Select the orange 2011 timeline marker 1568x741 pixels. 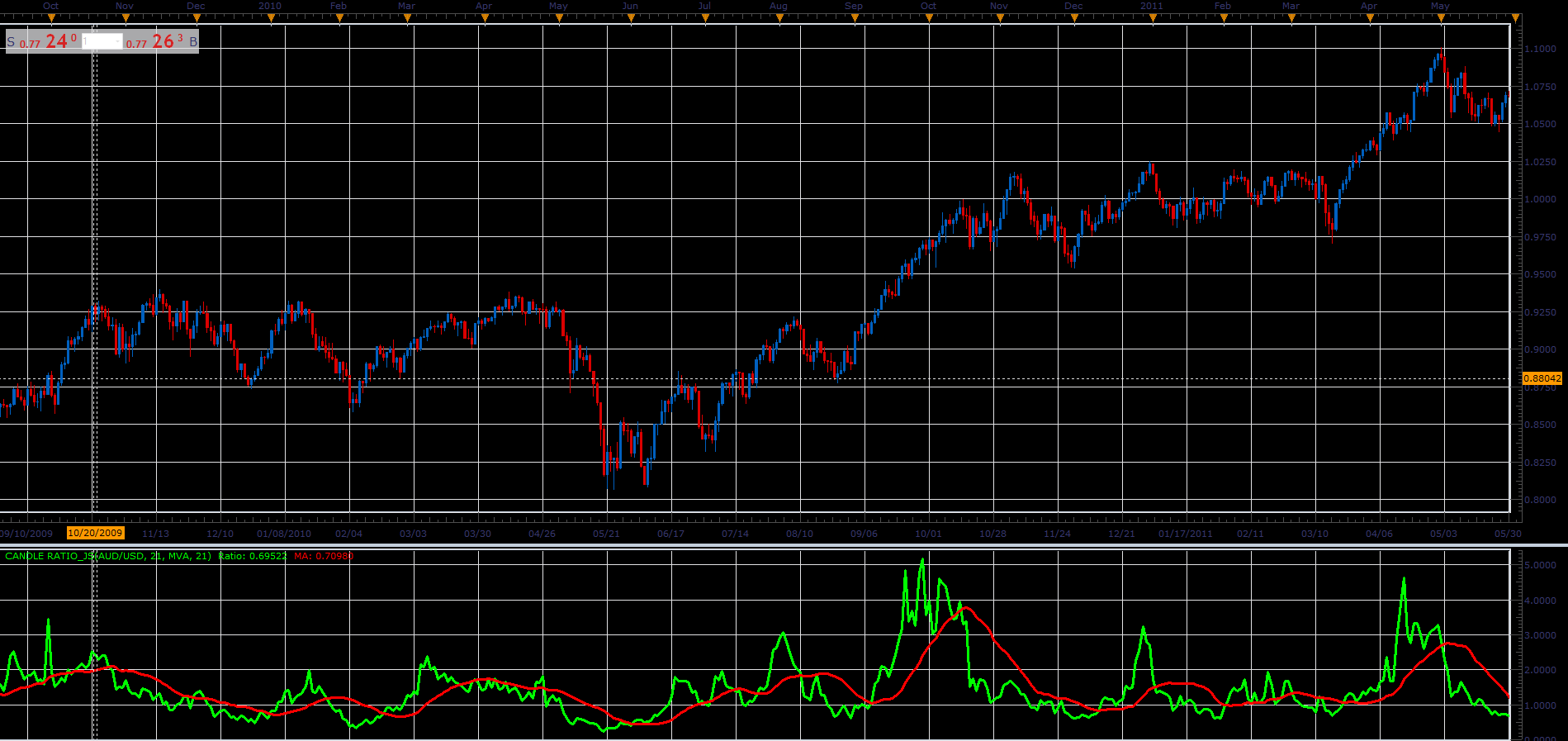[1153, 18]
